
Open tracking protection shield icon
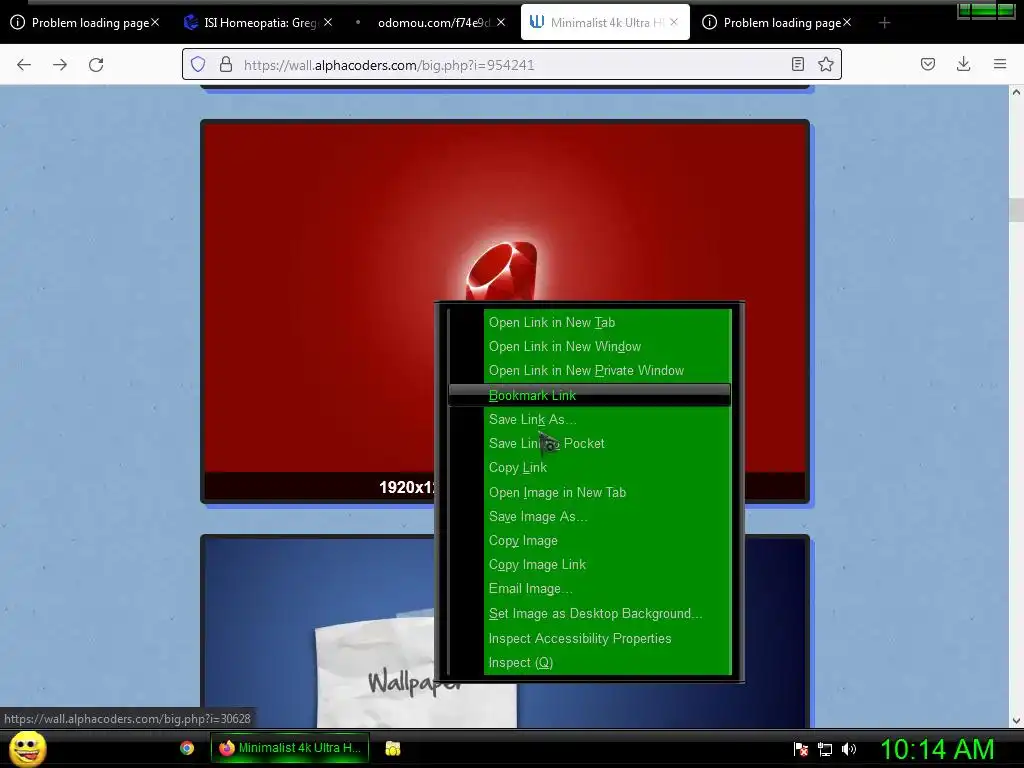[x=198, y=64]
